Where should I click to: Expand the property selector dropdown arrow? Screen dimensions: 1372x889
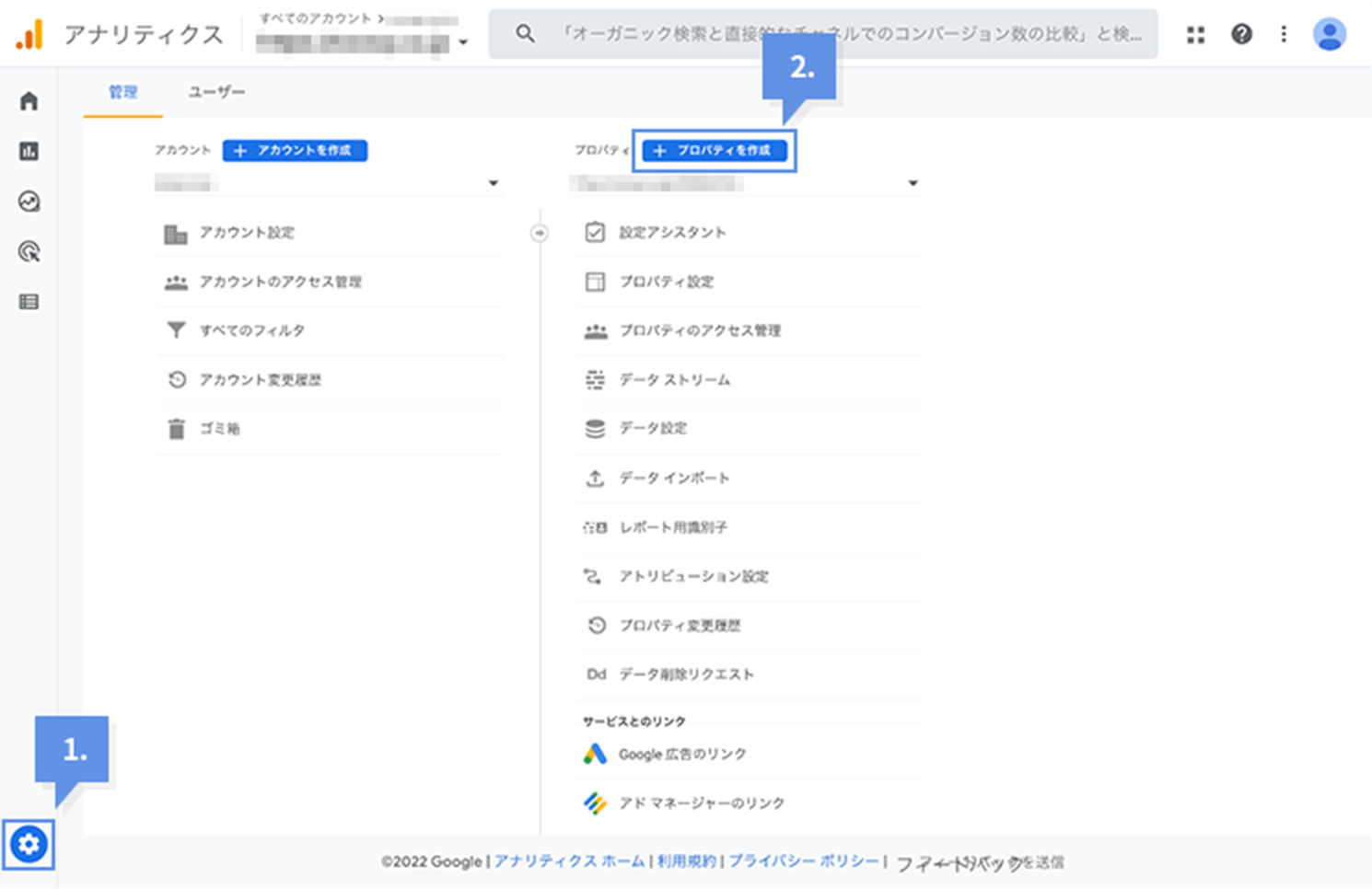click(913, 183)
